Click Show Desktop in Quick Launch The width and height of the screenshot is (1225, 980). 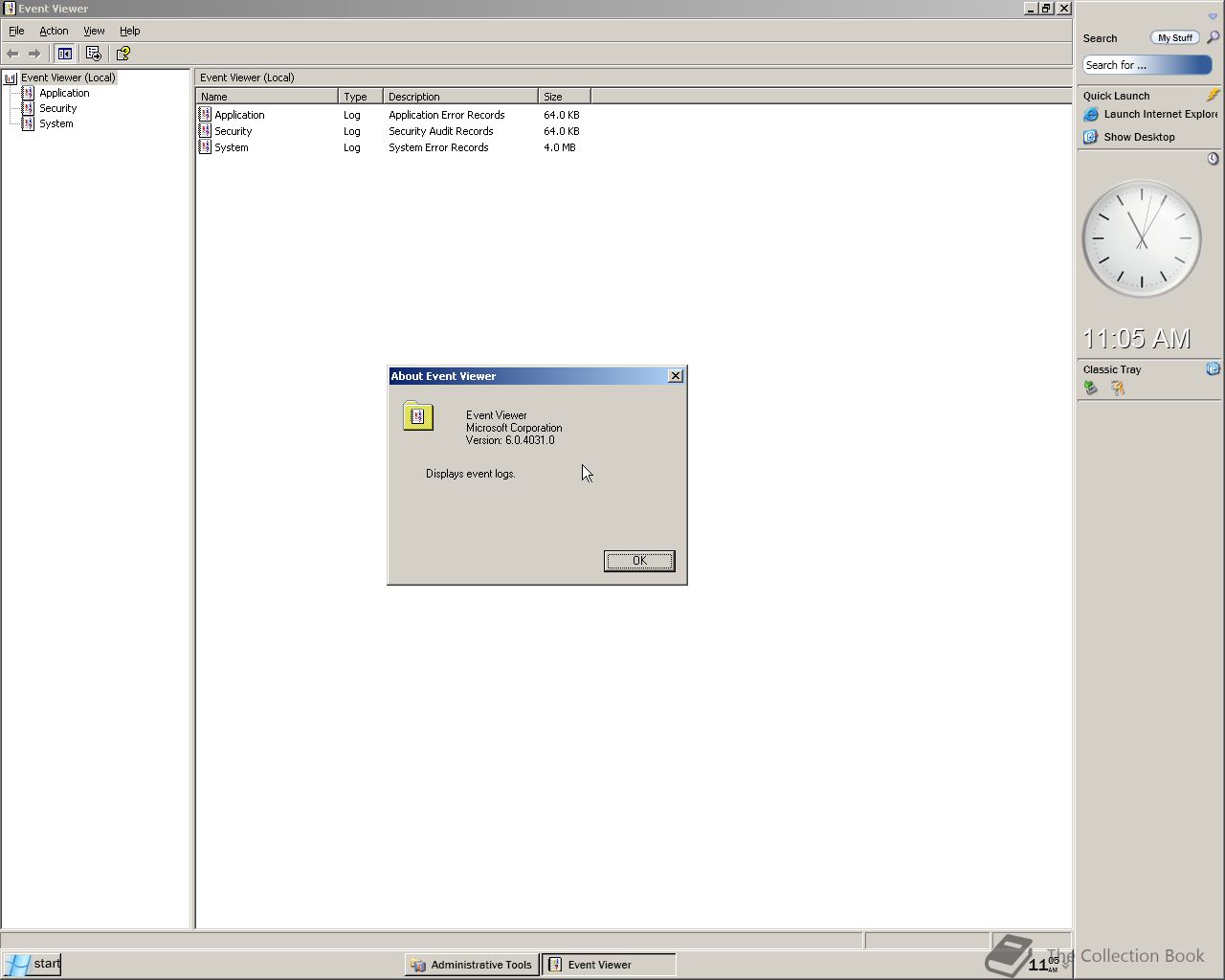click(x=1139, y=137)
